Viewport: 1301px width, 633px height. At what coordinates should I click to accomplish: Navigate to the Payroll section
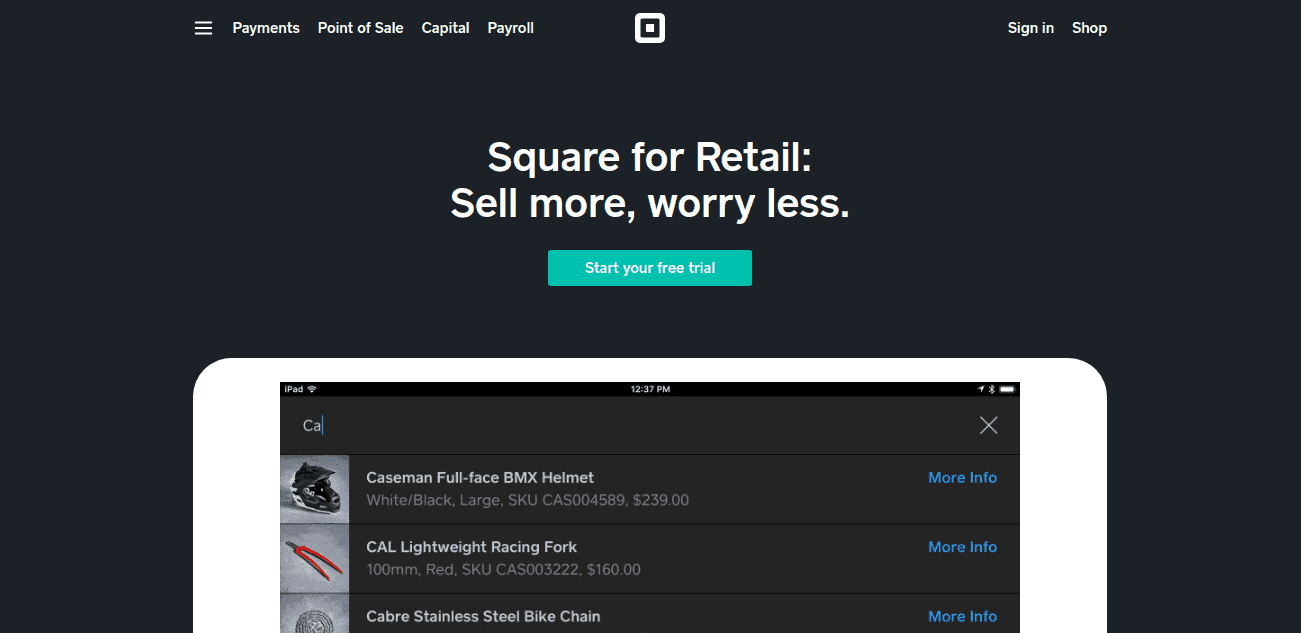point(510,28)
